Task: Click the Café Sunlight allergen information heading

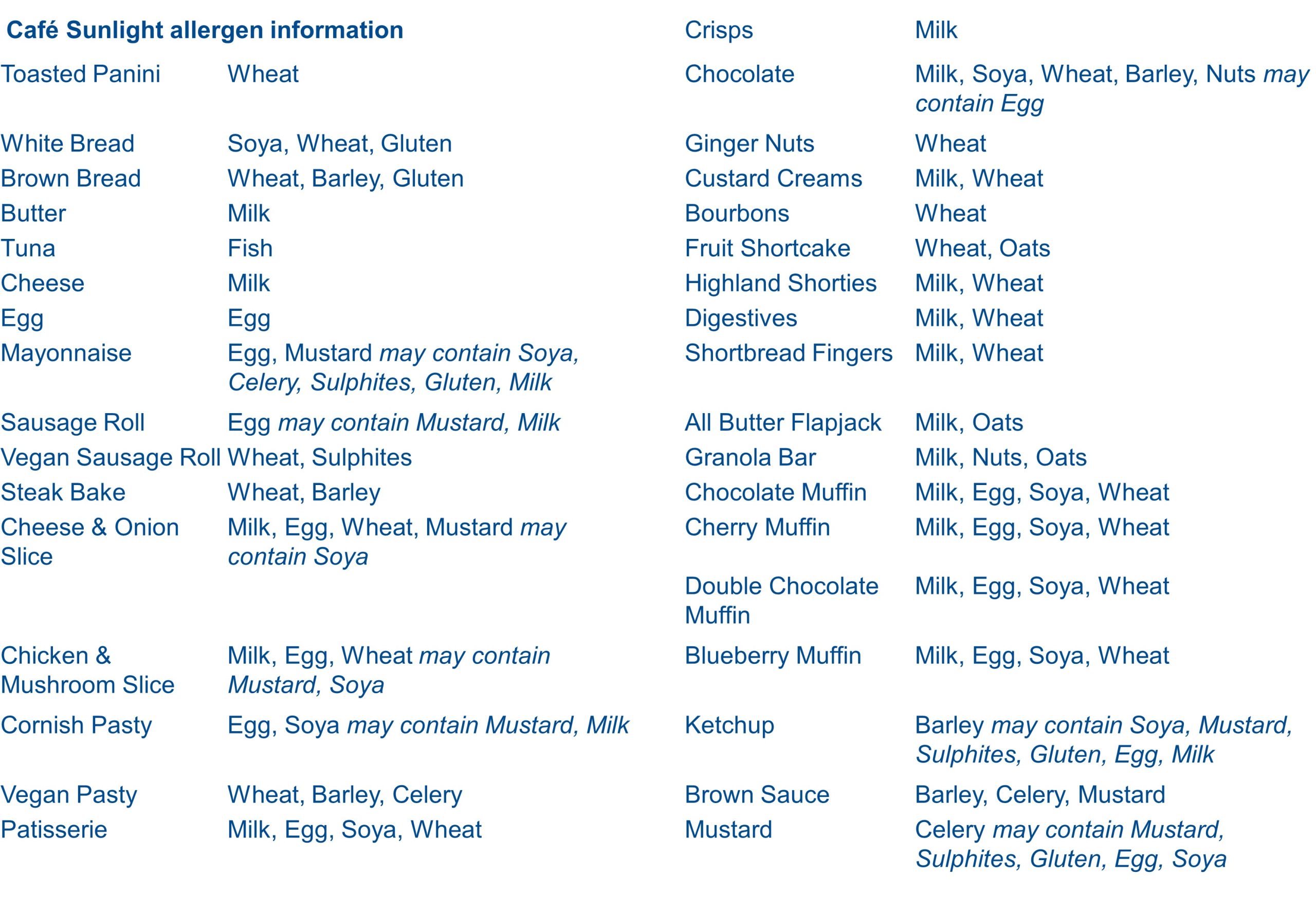Action: click(205, 30)
